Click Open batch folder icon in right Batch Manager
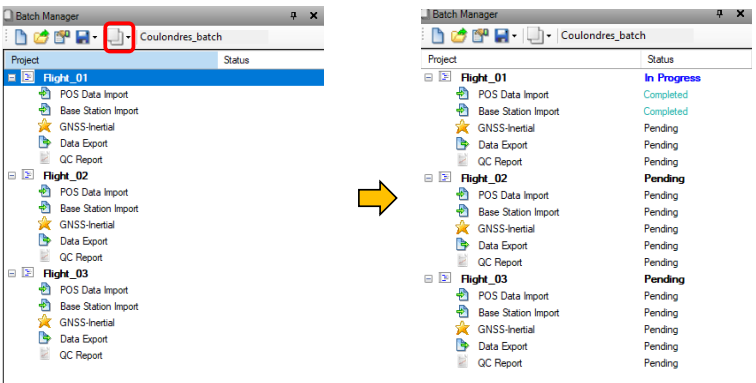Viewport: 756px width, 383px height. [459, 36]
